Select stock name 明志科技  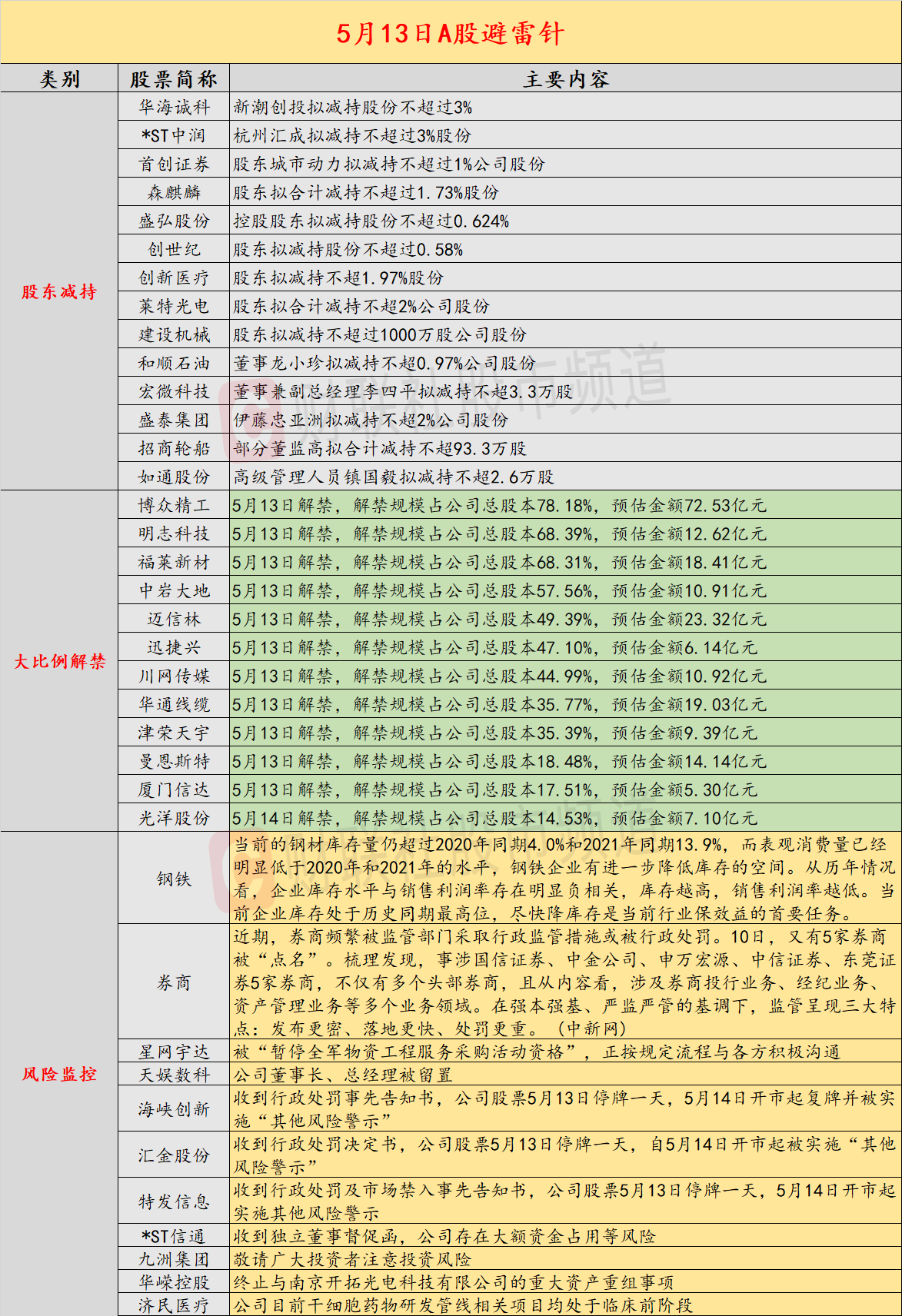coord(174,533)
